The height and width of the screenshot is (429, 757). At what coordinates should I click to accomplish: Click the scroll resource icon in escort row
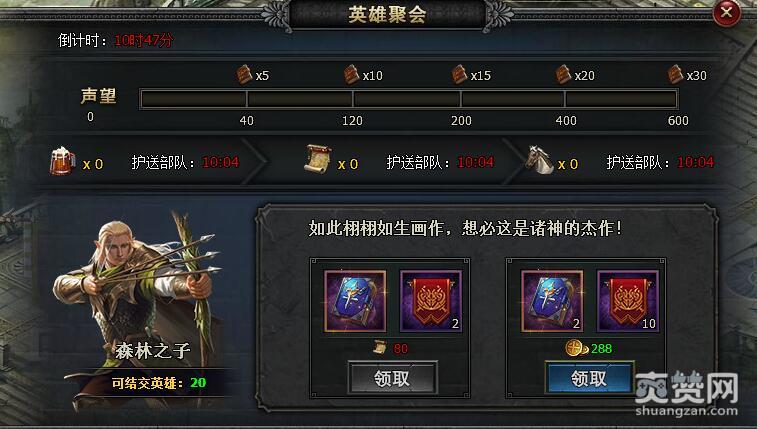coord(318,159)
